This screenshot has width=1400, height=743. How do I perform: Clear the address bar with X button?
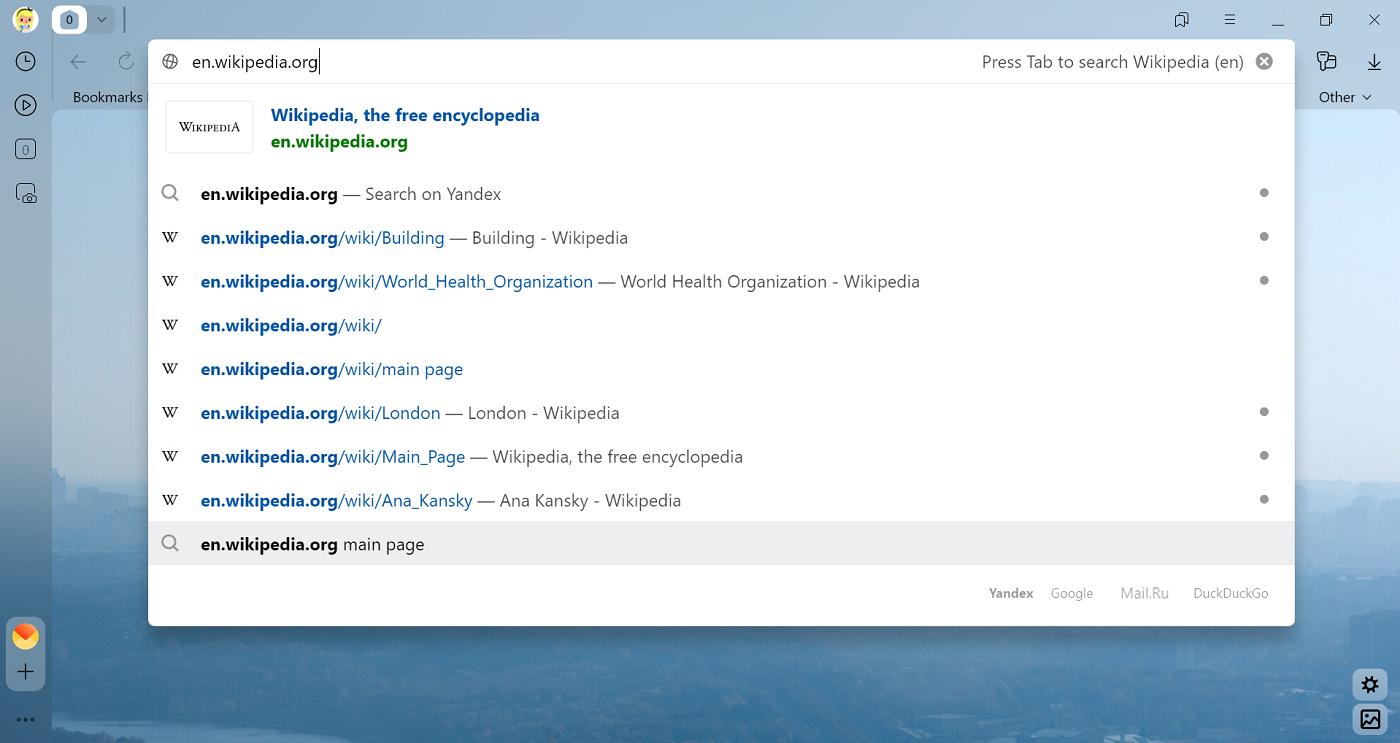tap(1264, 62)
